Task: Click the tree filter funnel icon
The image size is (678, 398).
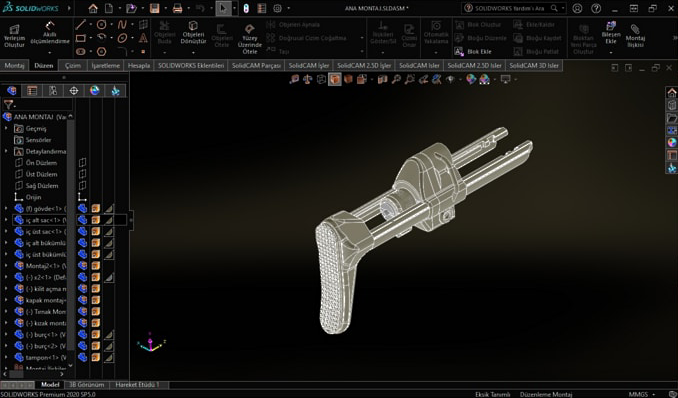Action: pyautogui.click(x=8, y=104)
